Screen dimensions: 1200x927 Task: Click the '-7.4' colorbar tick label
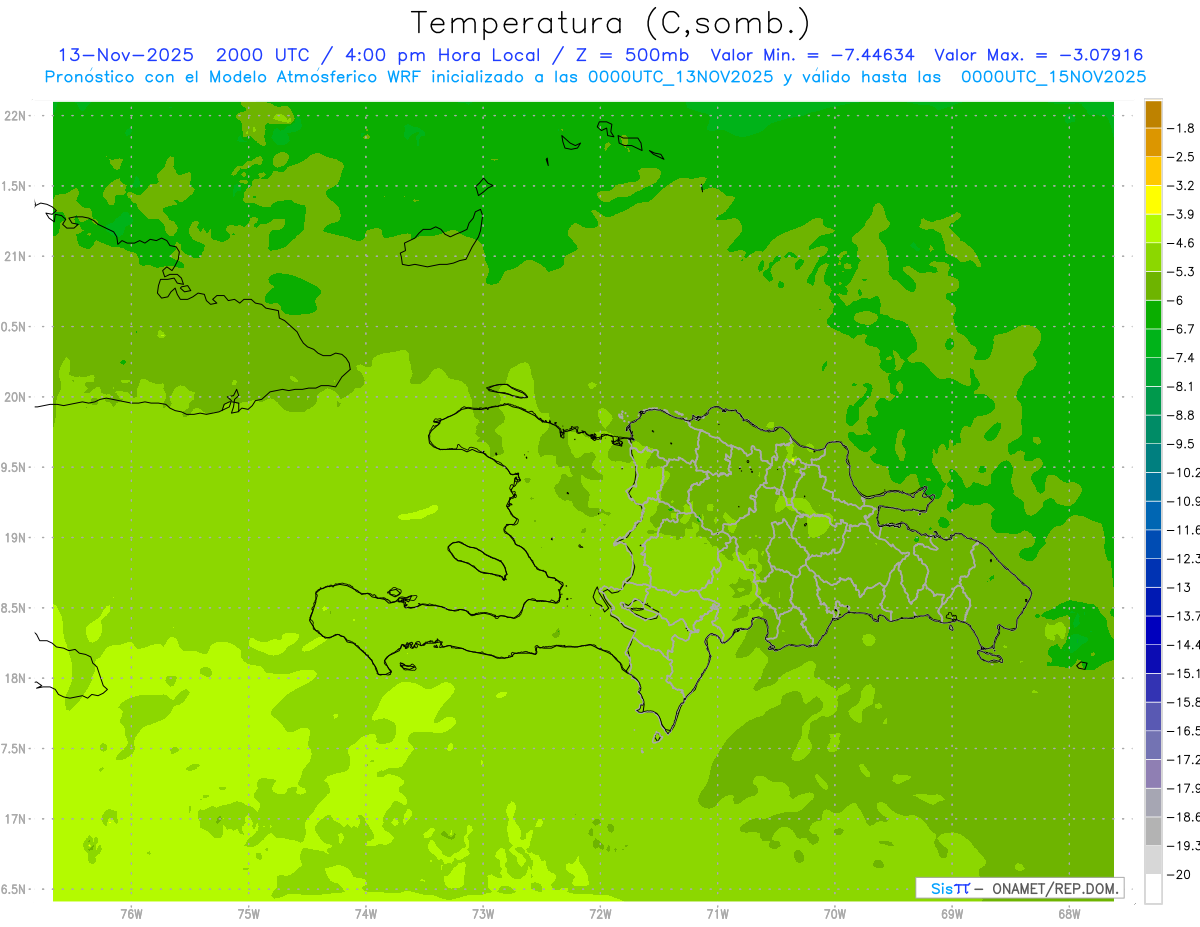pyautogui.click(x=1181, y=358)
